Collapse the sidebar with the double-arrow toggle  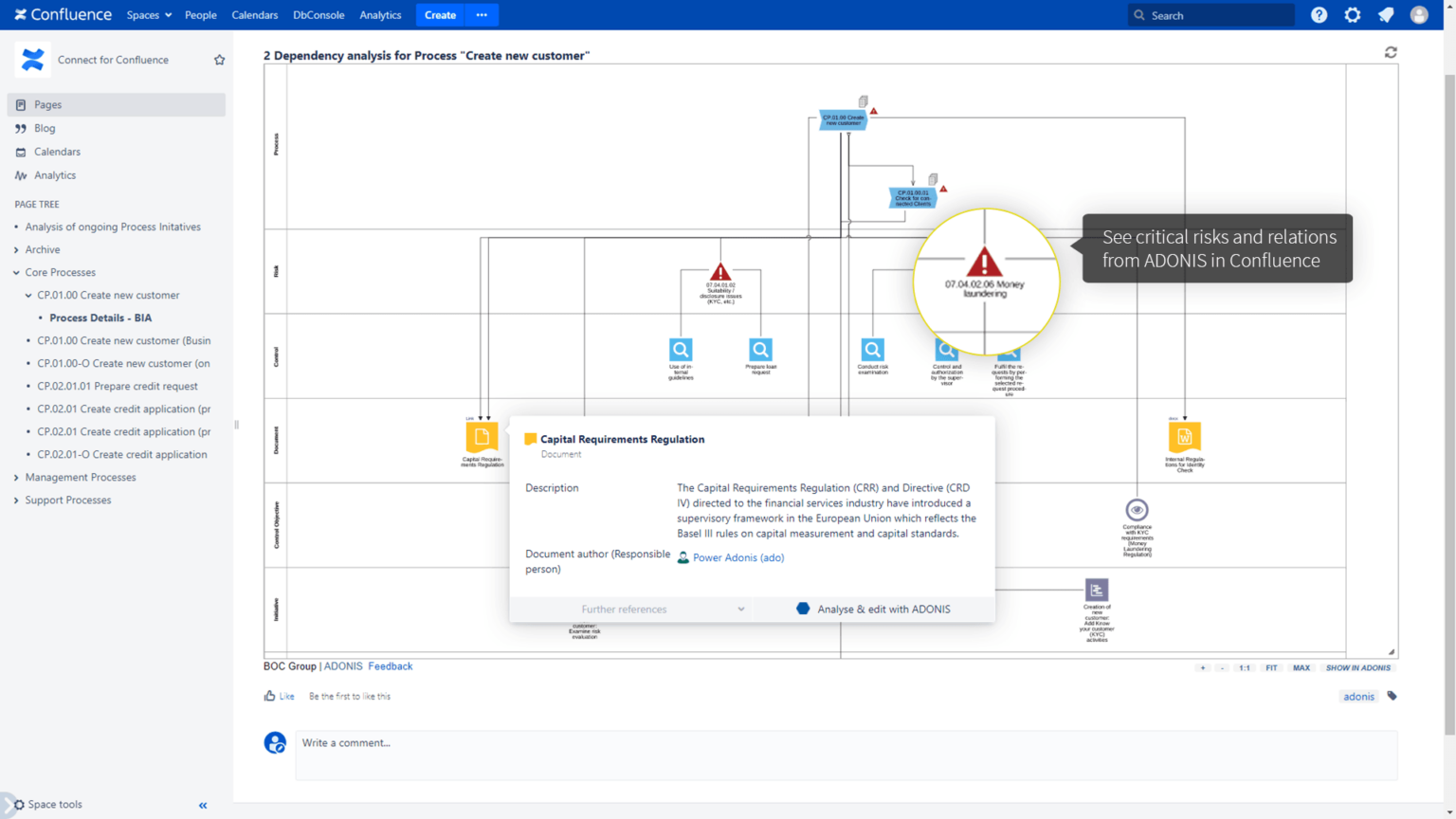202,805
